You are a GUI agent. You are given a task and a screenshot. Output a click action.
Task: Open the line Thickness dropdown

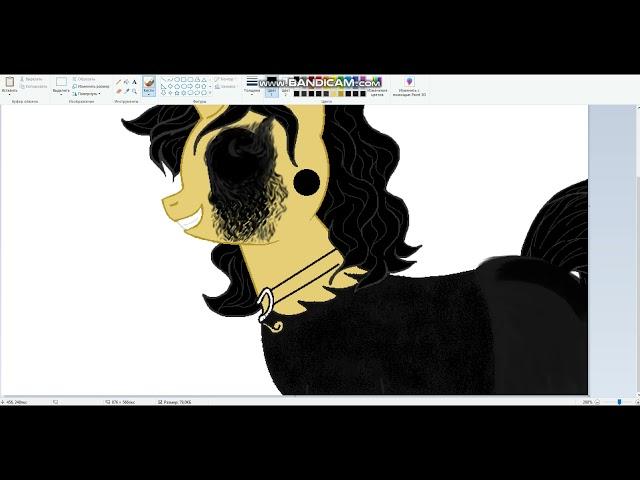[x=252, y=86]
